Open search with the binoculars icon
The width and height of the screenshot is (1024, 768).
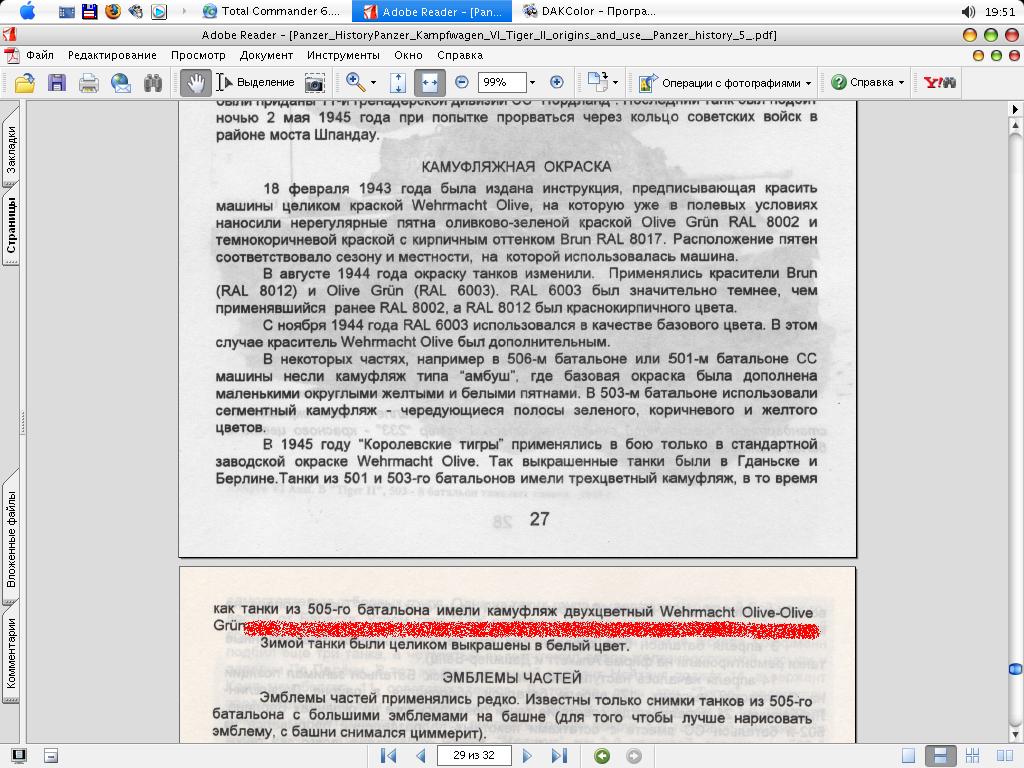(153, 82)
